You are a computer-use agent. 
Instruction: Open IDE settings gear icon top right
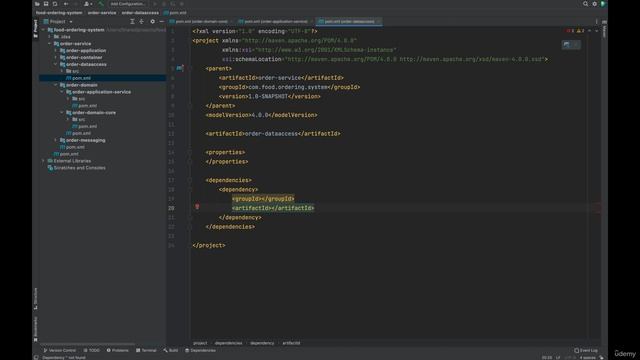coord(594,4)
